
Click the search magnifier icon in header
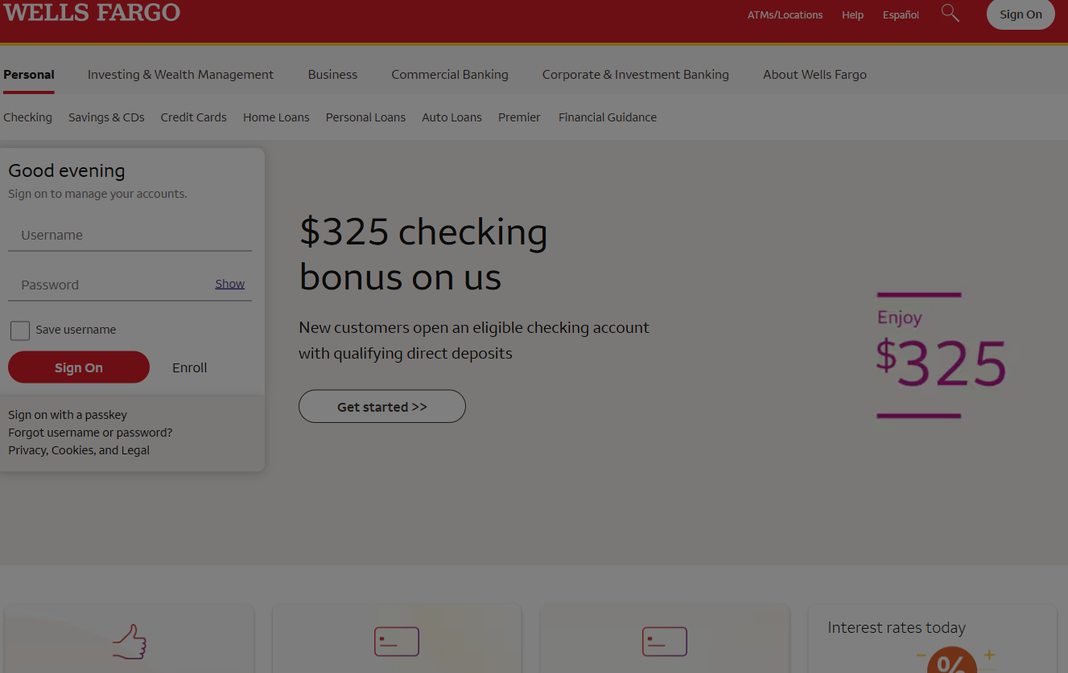tap(950, 13)
